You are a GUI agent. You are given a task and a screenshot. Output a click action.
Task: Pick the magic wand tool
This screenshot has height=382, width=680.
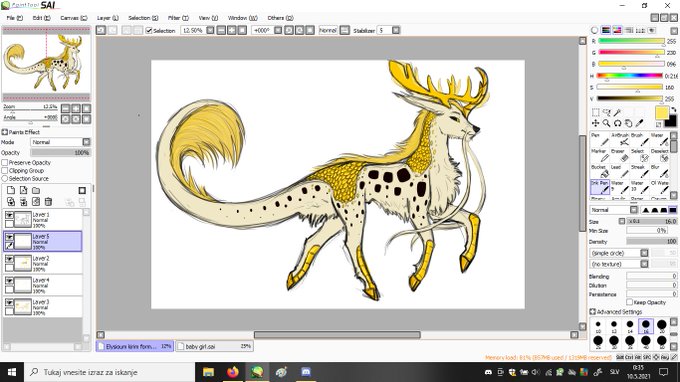click(617, 112)
